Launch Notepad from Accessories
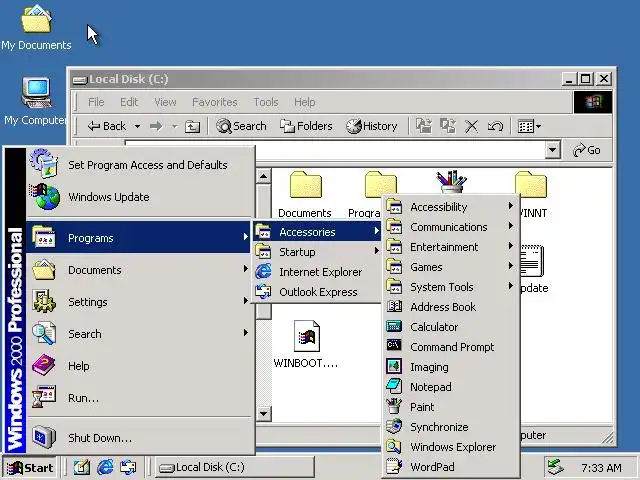Viewport: 640px width, 480px height. coord(451,387)
